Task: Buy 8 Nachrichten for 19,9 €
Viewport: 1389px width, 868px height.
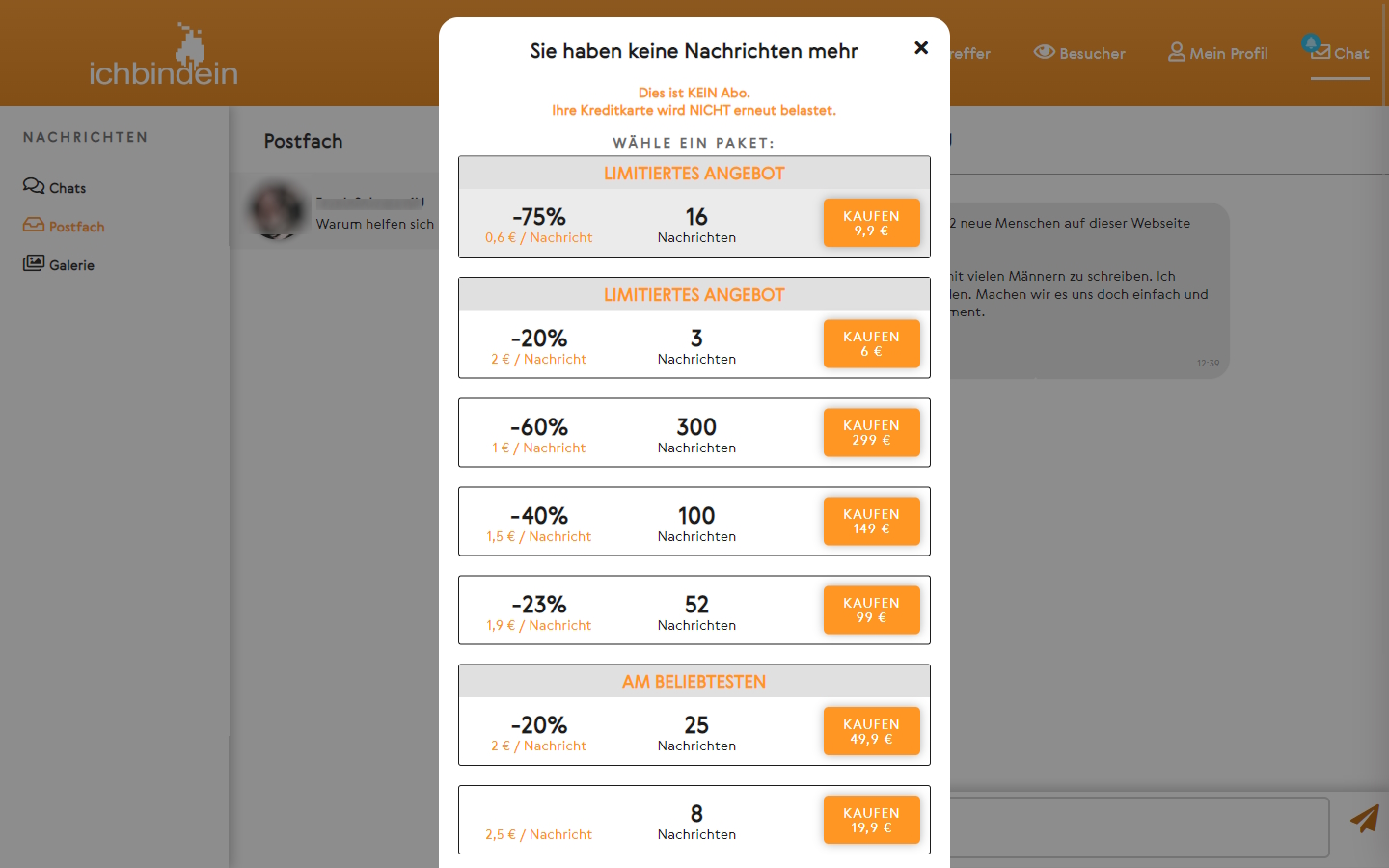Action: click(x=871, y=819)
